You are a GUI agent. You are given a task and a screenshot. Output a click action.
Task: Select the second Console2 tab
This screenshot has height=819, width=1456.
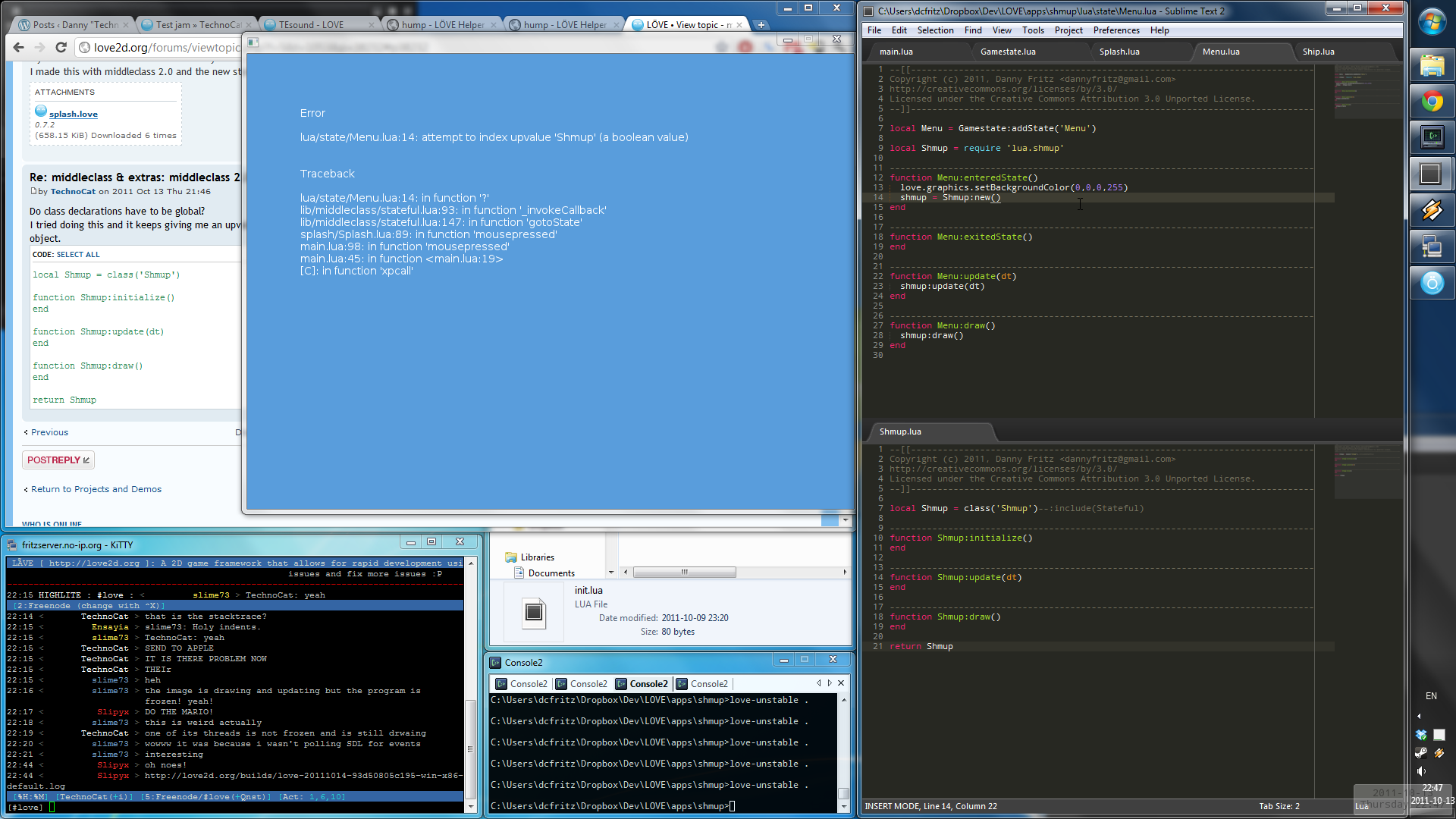pos(582,684)
